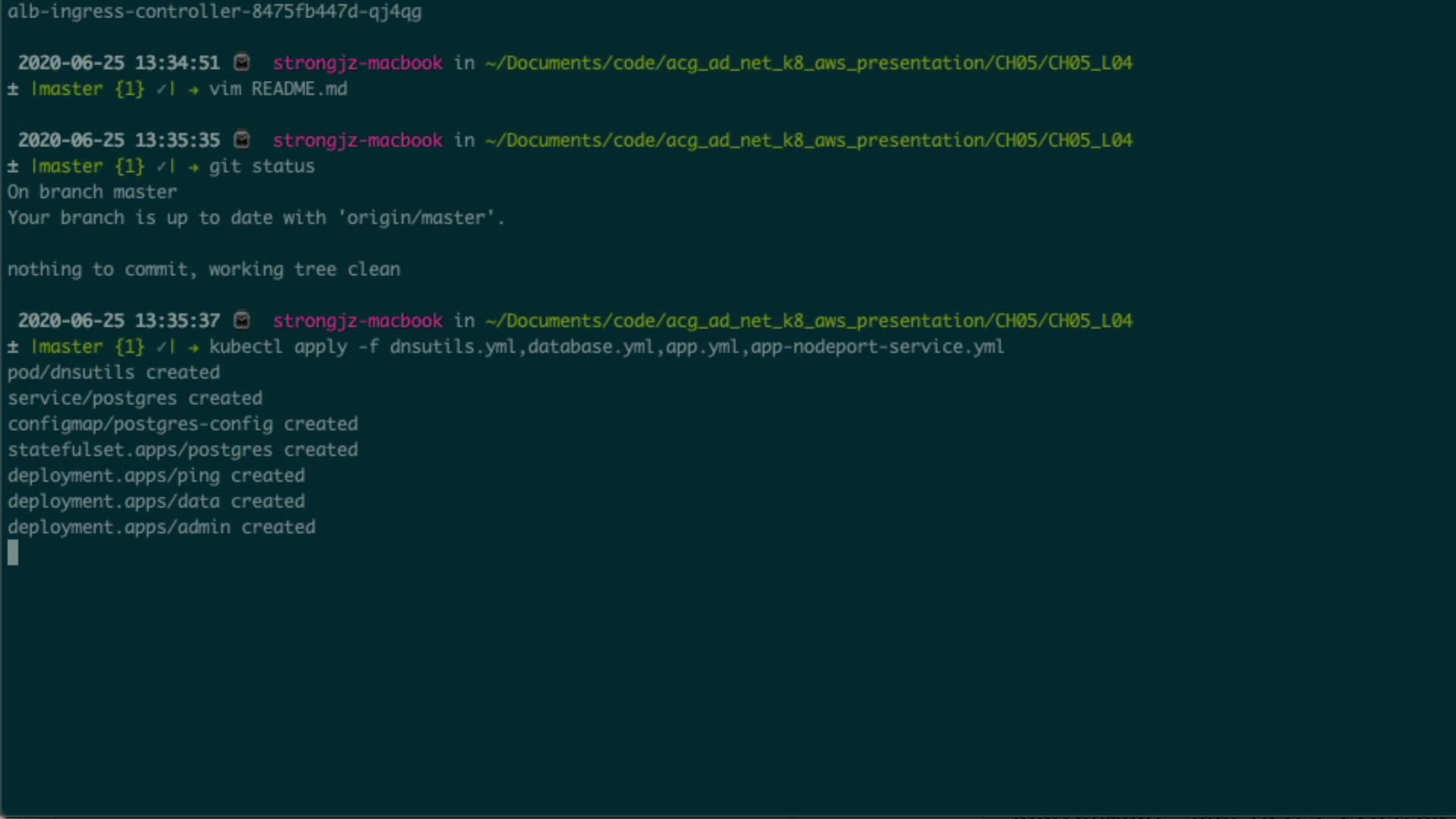Click 'deployment.apps/admin created' output line
The width and height of the screenshot is (1456, 819).
[x=162, y=528]
